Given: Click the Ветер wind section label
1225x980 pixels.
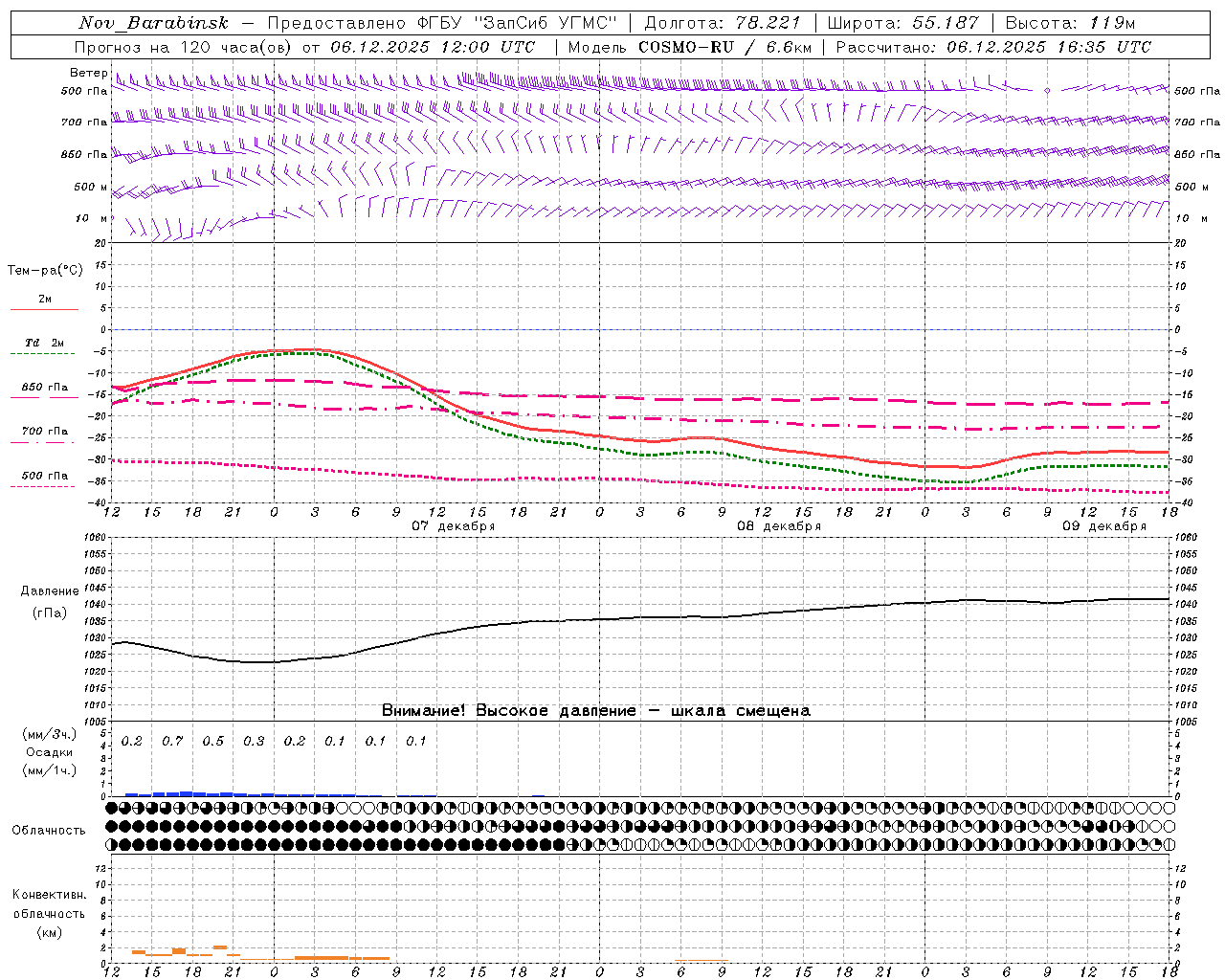Looking at the screenshot, I should pyautogui.click(x=88, y=73).
